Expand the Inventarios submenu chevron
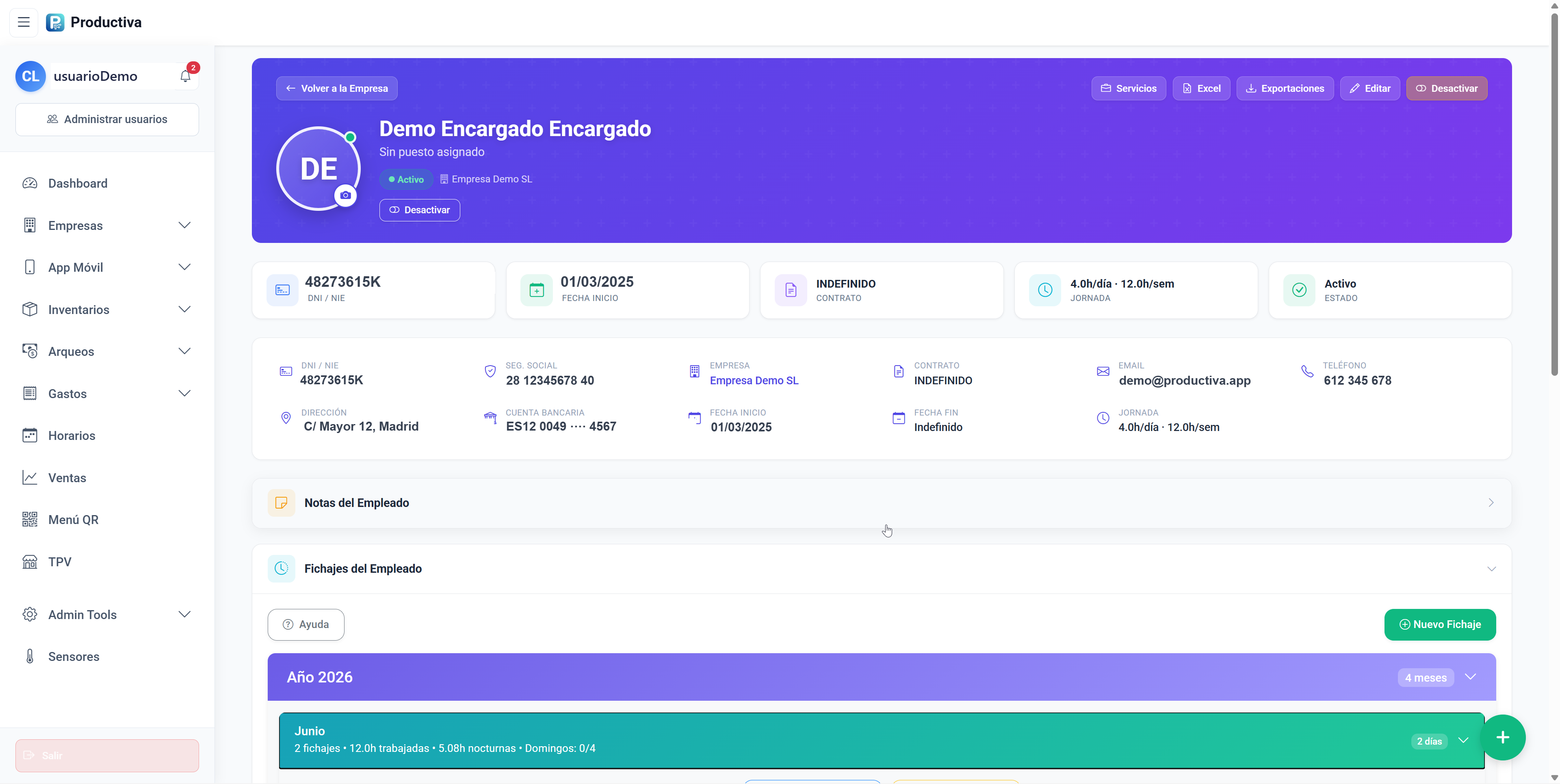 coord(185,310)
